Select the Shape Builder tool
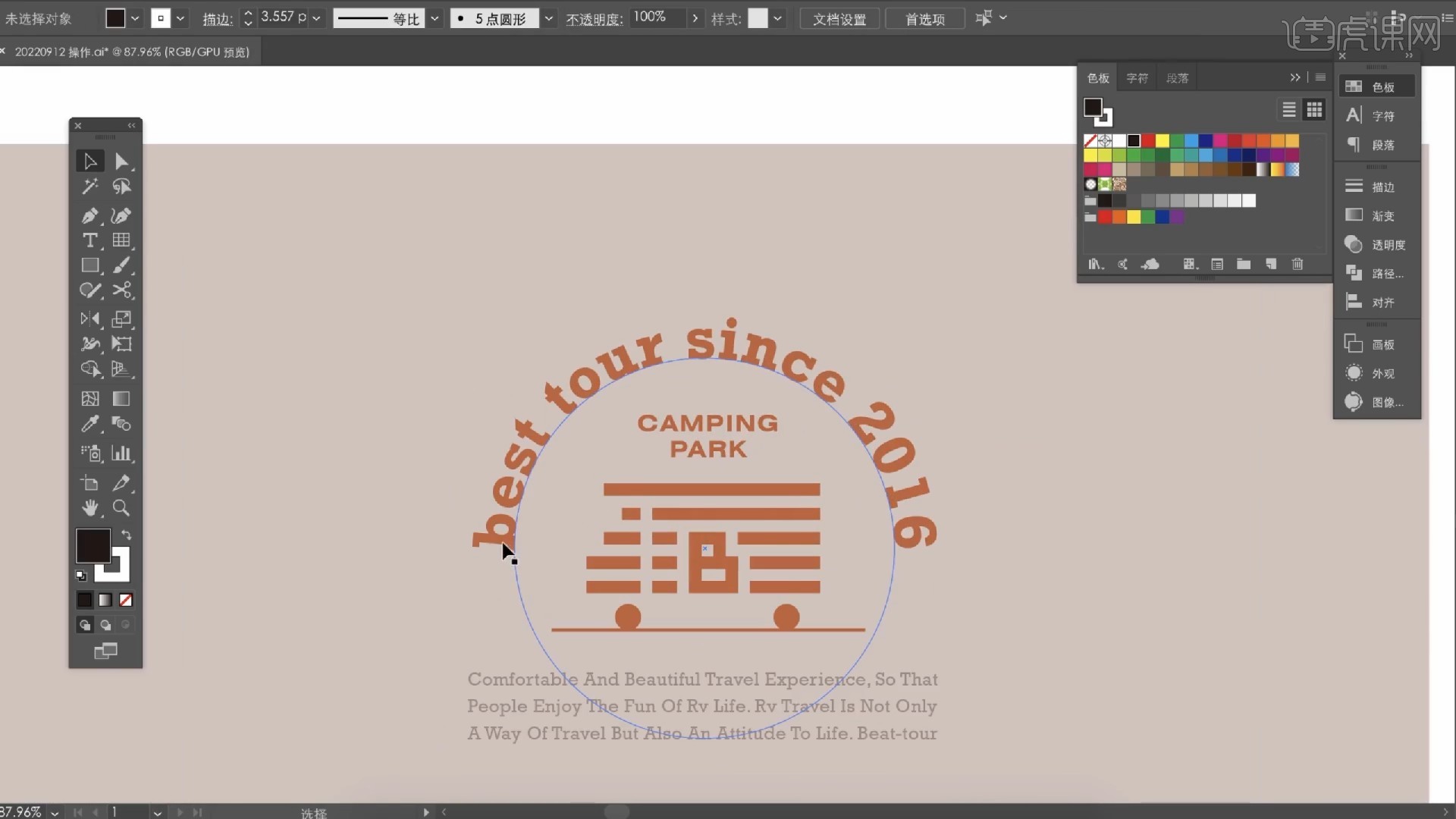Image resolution: width=1456 pixels, height=819 pixels. 90,369
